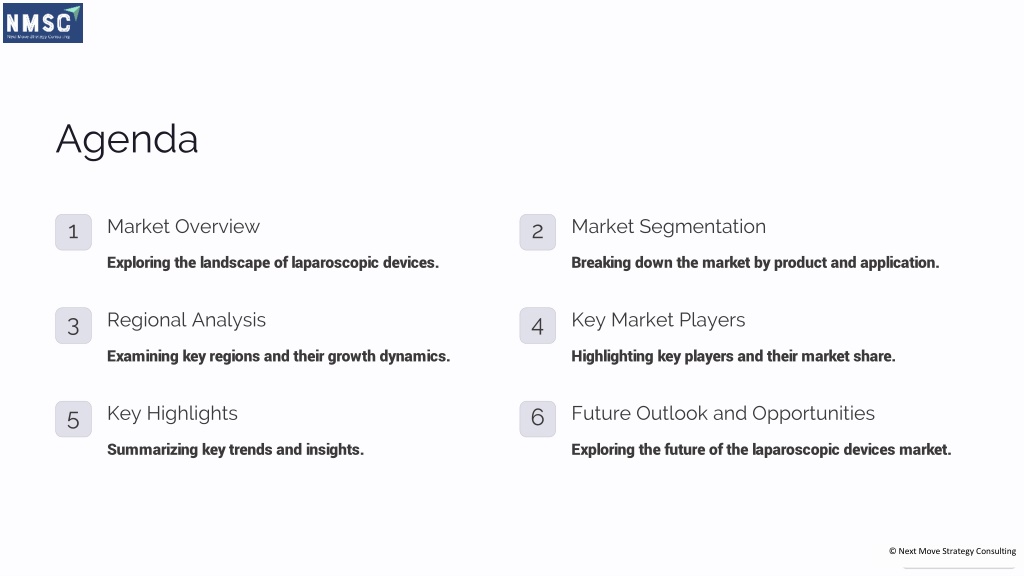Image resolution: width=1024 pixels, height=576 pixels.
Task: Open the Market Segmentation heading
Action: [668, 227]
